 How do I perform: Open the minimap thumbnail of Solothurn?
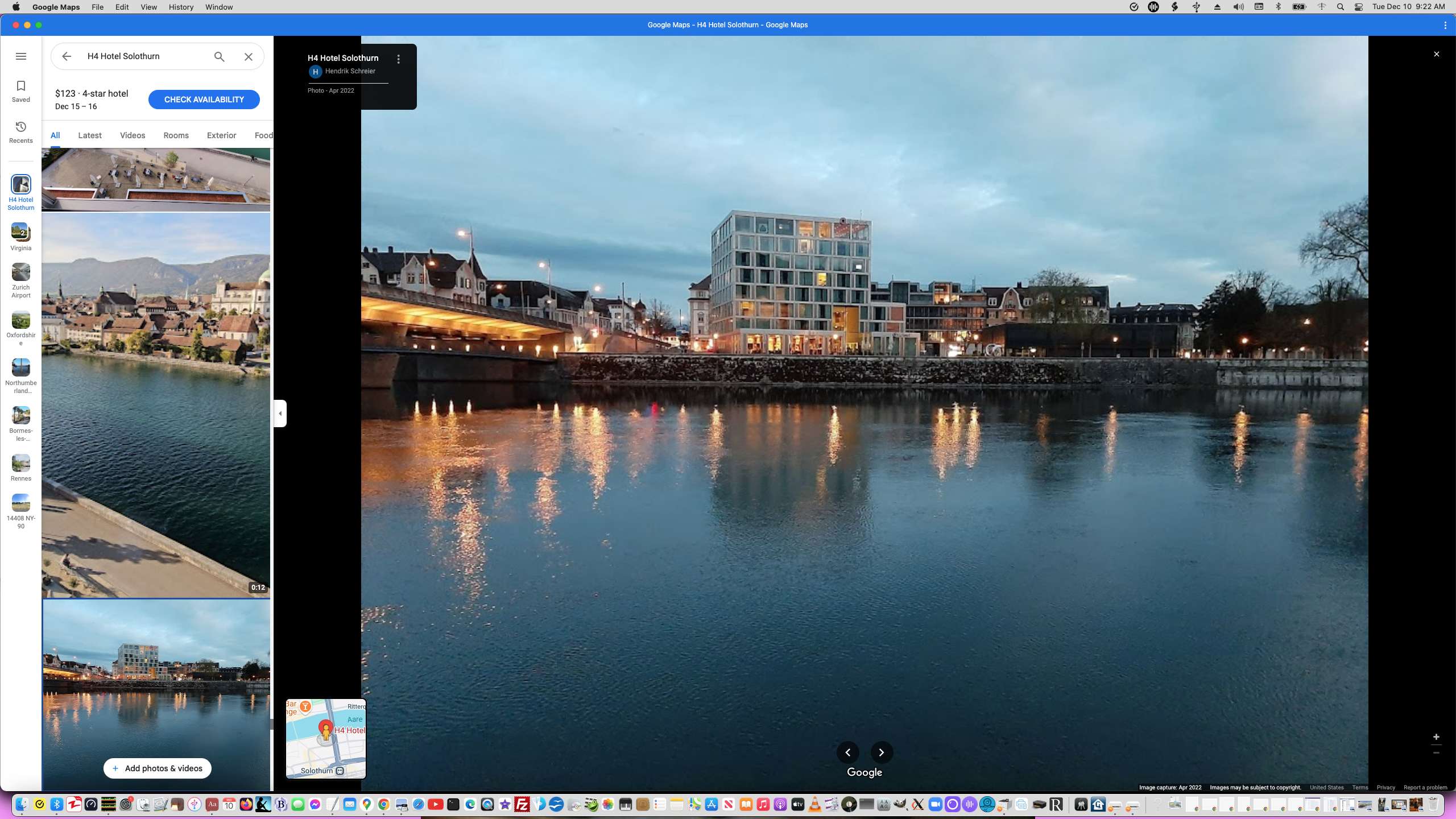(x=326, y=738)
